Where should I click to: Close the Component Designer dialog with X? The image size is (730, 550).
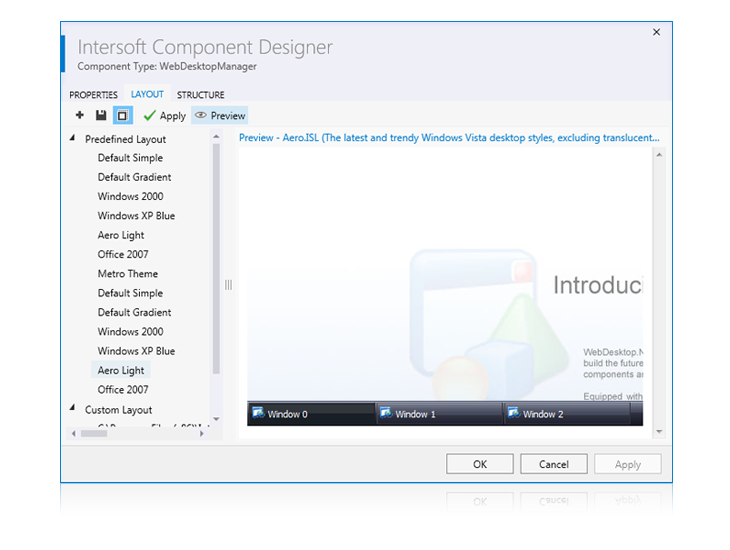[x=656, y=32]
